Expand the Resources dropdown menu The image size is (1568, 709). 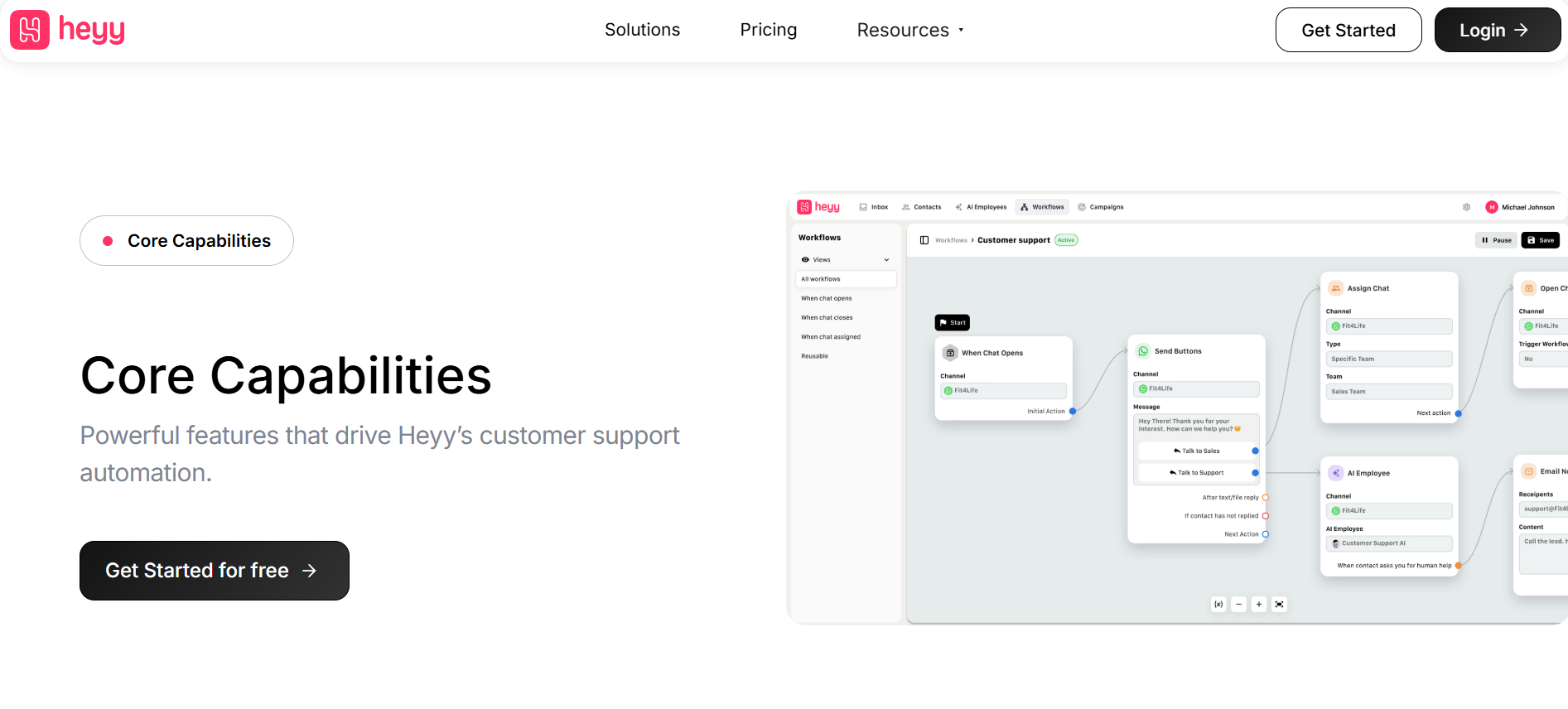(x=910, y=30)
